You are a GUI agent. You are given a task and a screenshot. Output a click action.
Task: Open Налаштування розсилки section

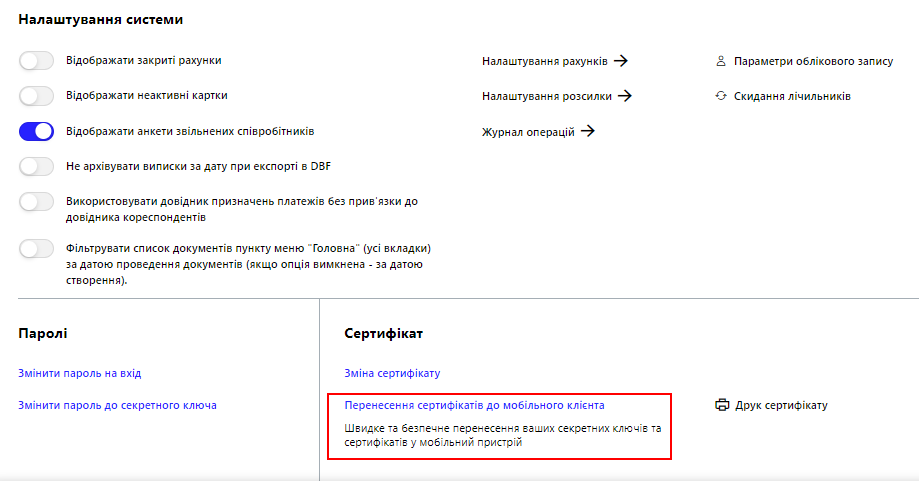pyautogui.click(x=547, y=96)
